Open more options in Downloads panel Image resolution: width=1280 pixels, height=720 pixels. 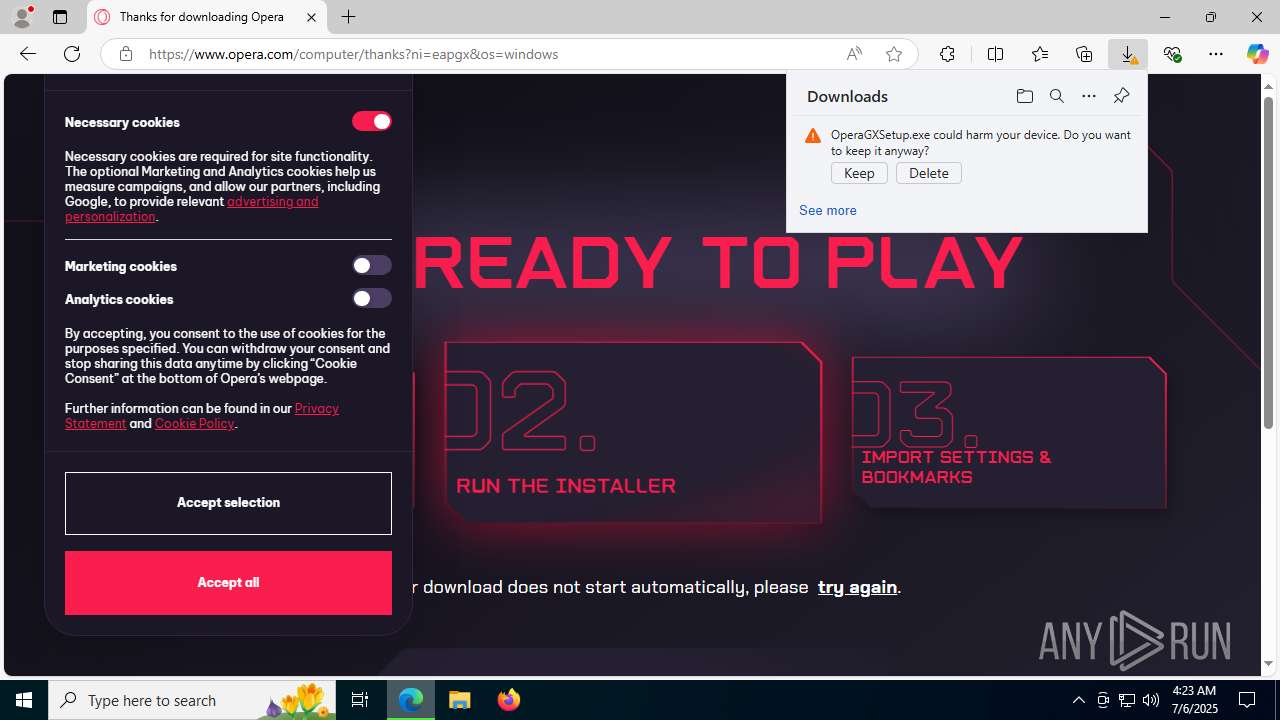pyautogui.click(x=1089, y=96)
